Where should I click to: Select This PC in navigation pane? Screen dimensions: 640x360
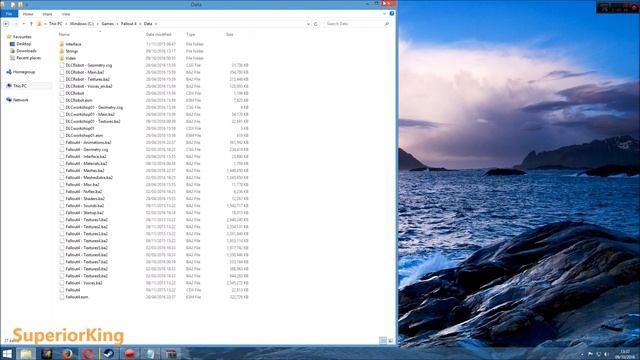coord(20,86)
